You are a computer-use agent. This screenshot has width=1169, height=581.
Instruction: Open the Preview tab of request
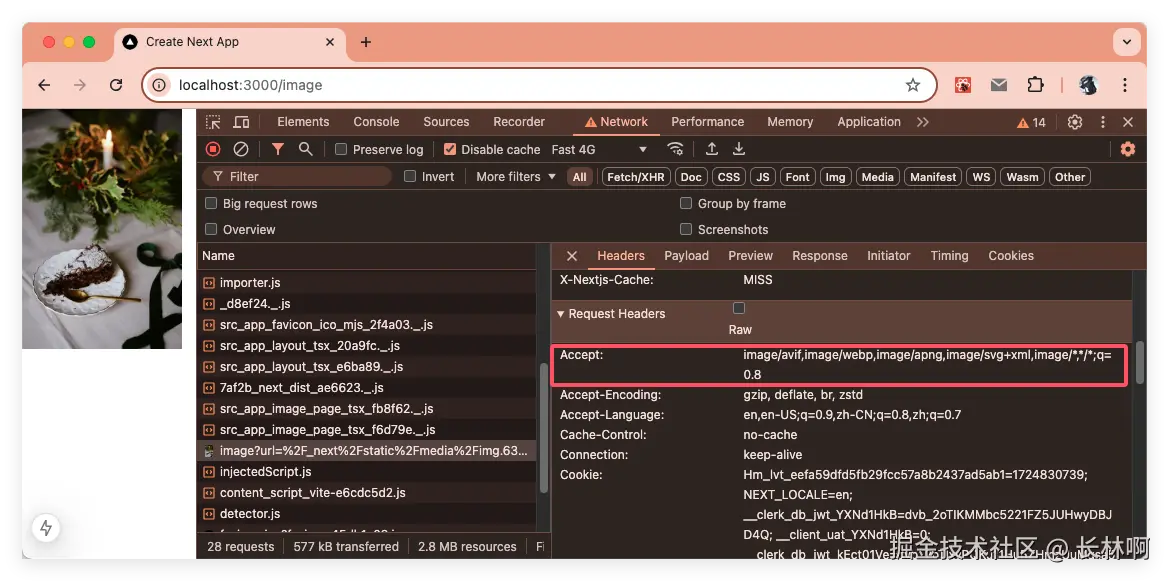751,256
